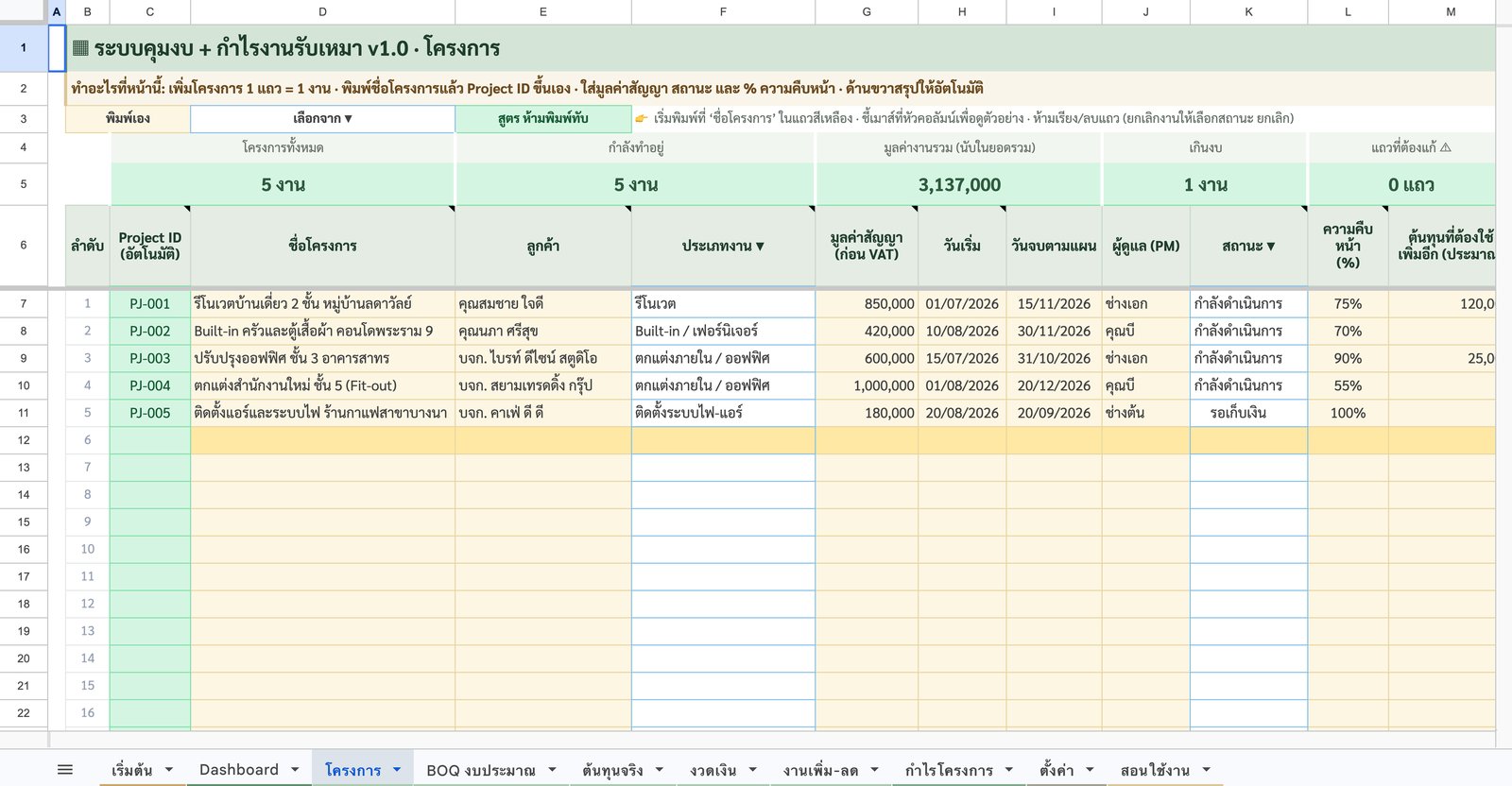
Task: Open the งานเพิ่ม-ลด sheet tab
Action: click(820, 770)
